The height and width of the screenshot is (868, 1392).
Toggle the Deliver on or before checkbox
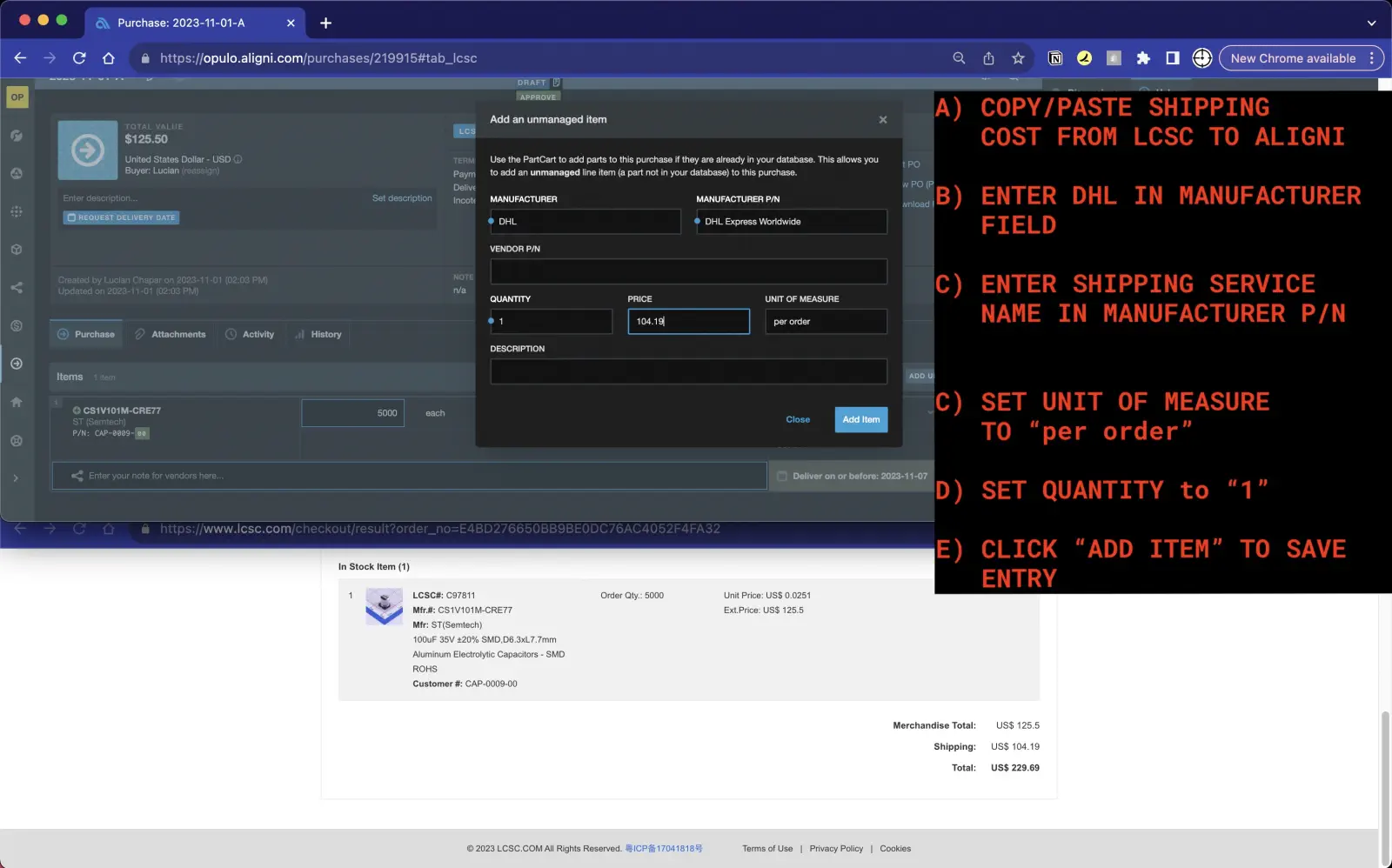781,477
